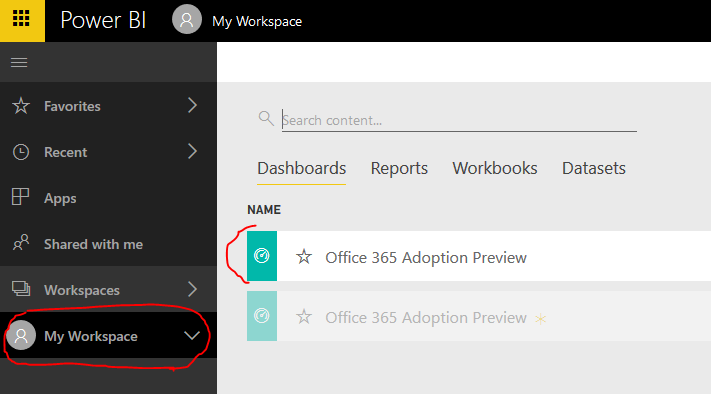This screenshot has height=394, width=711.
Task: Click the Recent clock icon
Action: click(x=21, y=152)
